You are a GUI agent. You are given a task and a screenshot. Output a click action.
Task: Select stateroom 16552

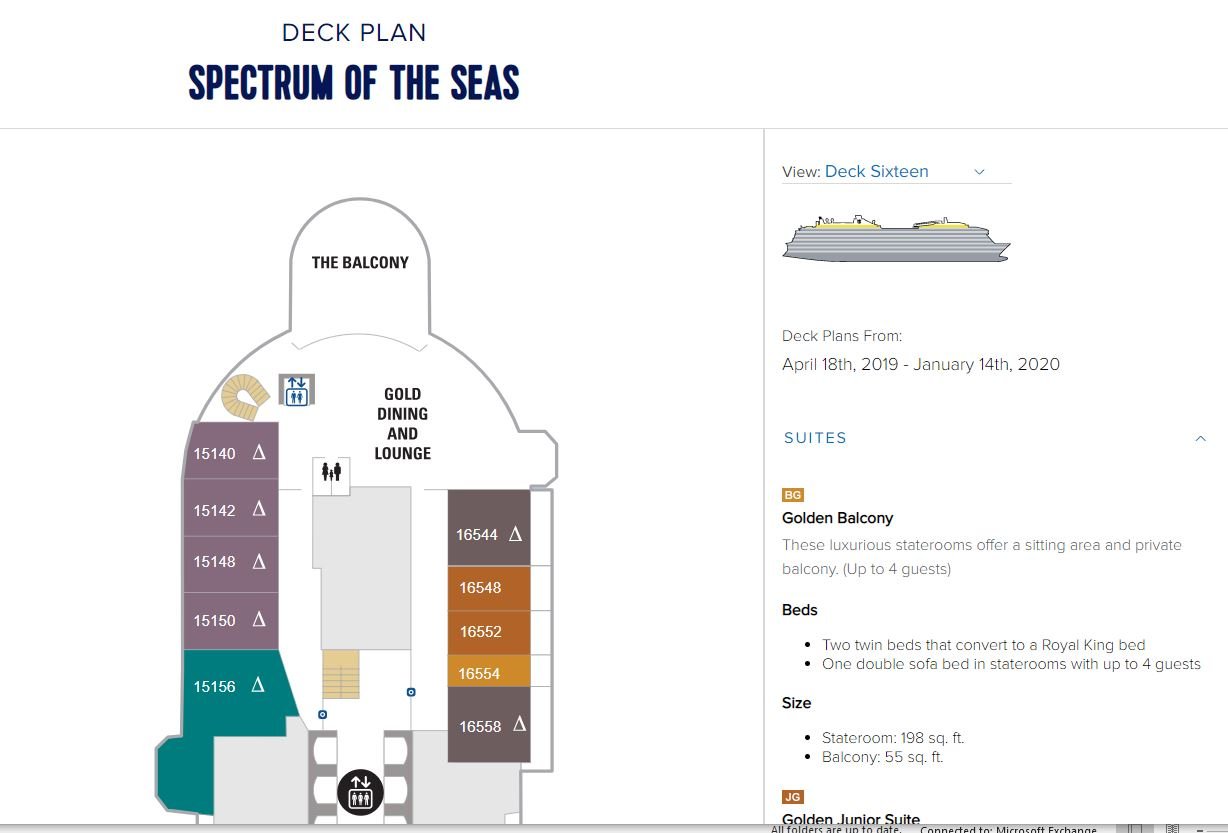coord(488,632)
